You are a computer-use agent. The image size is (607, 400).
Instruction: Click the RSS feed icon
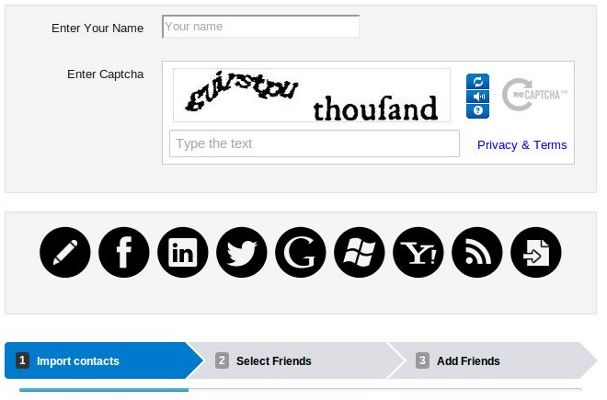point(477,252)
